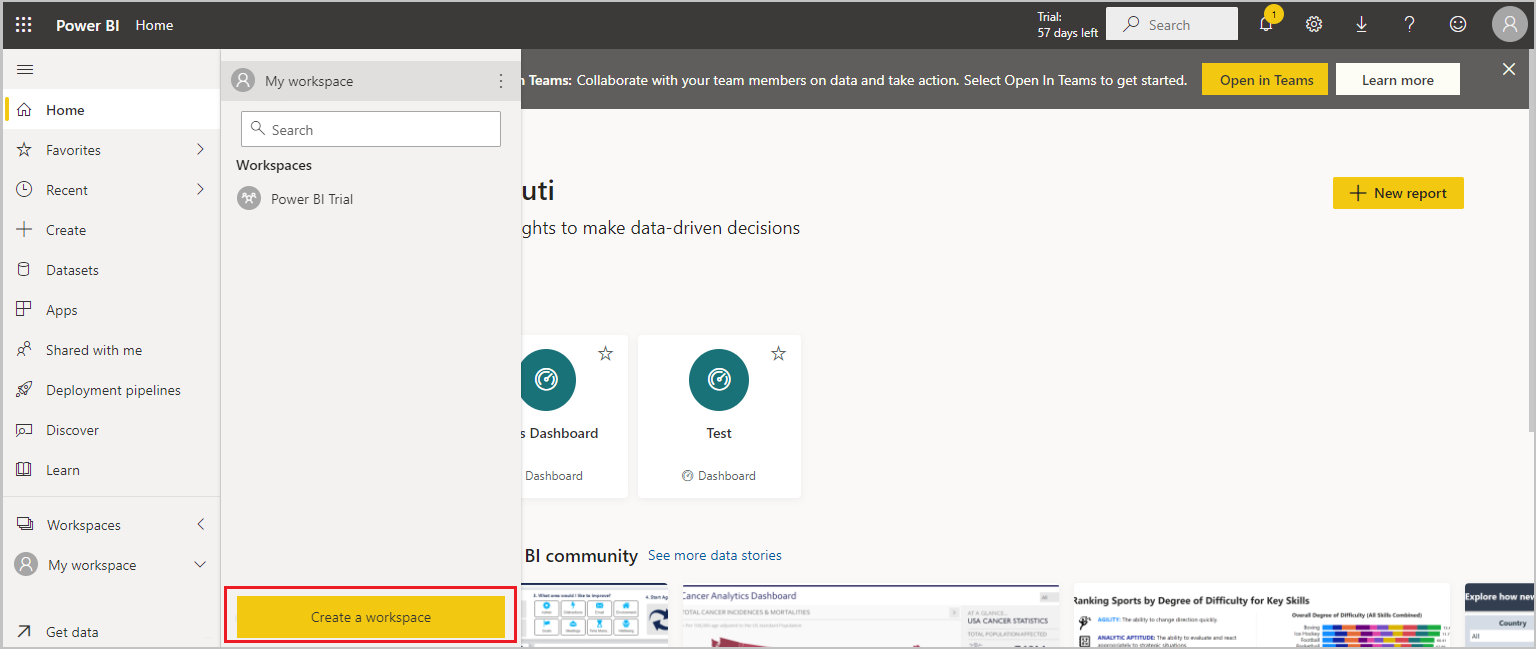This screenshot has height=649, width=1536.
Task: Click the Feedback smiley icon
Action: 1458,24
